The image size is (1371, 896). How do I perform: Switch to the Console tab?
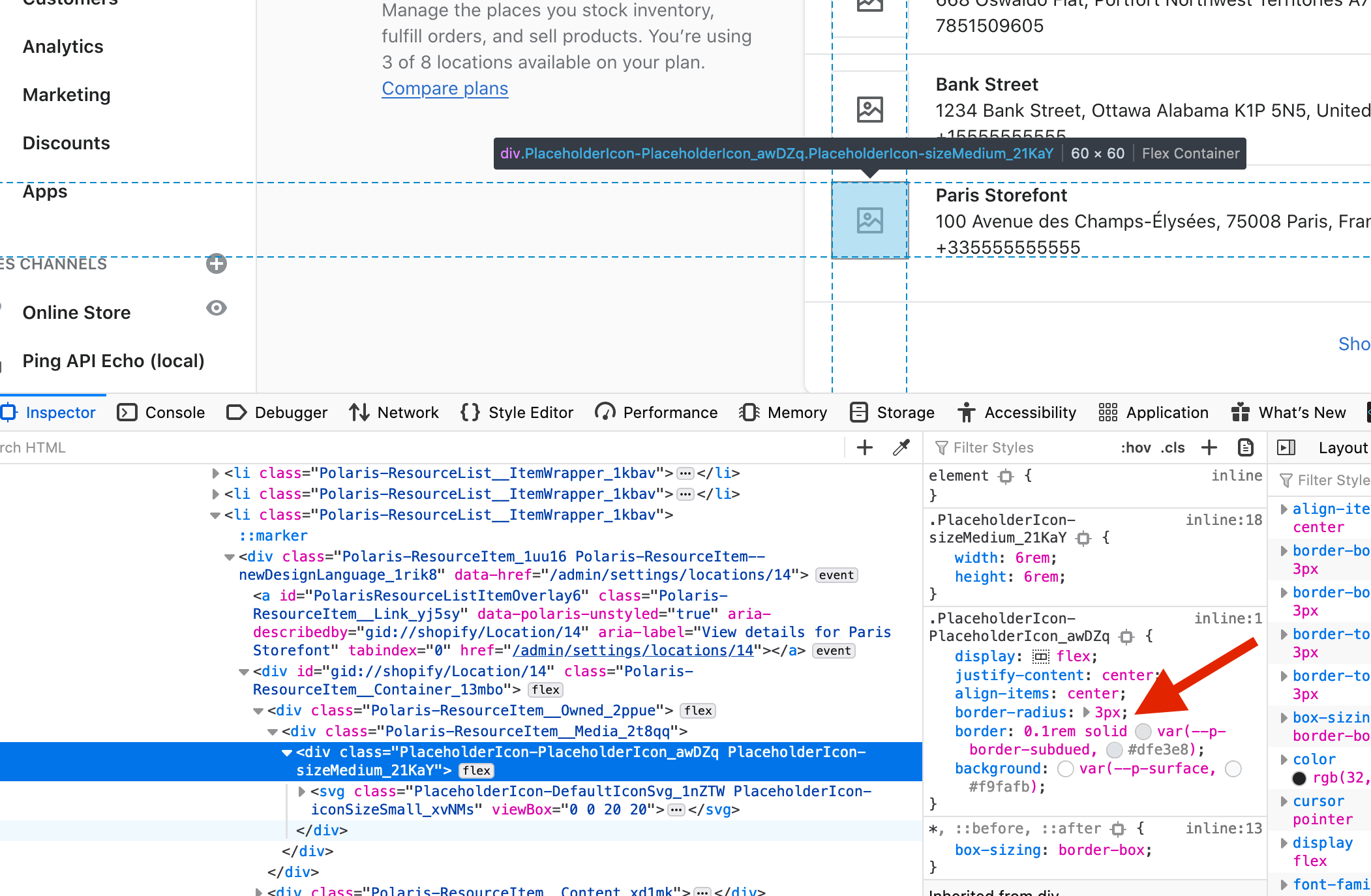click(x=175, y=412)
